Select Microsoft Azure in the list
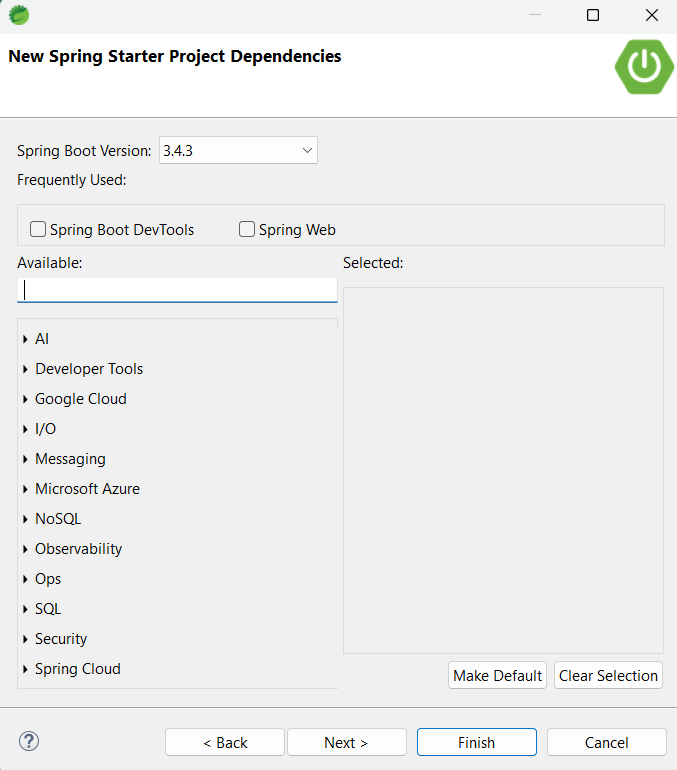This screenshot has width=677, height=770. (x=87, y=489)
